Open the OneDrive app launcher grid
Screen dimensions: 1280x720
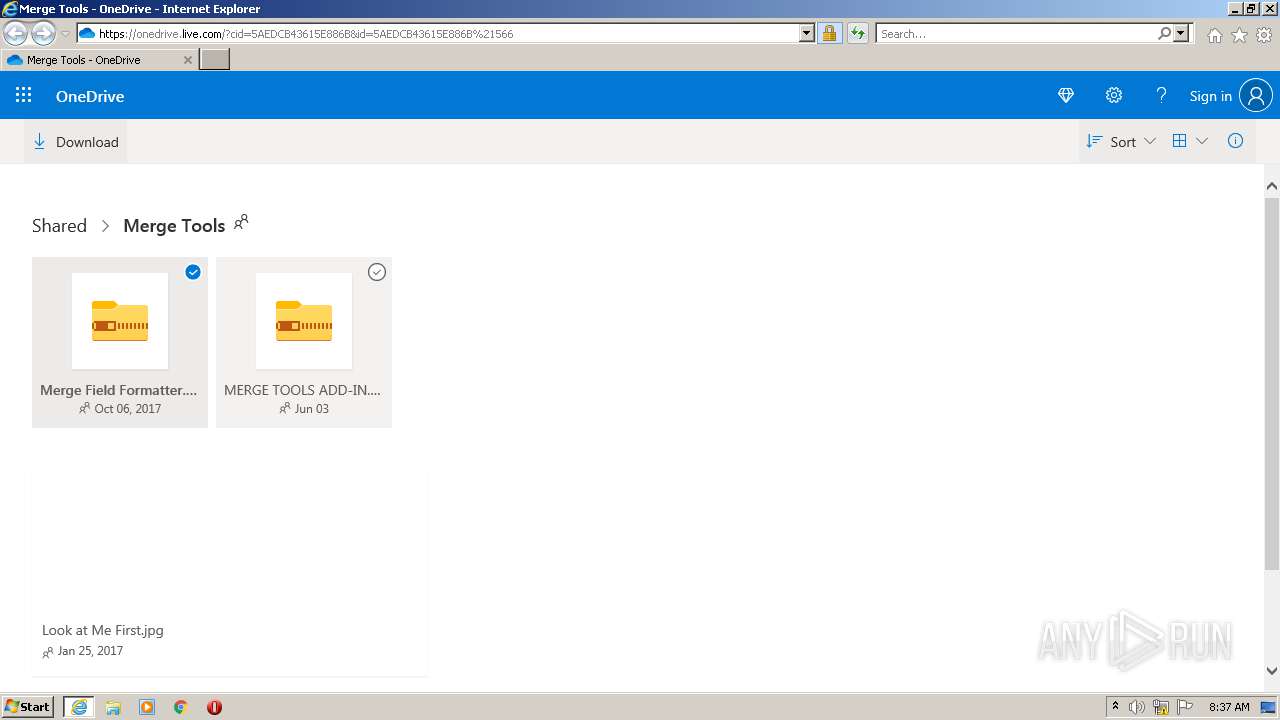pyautogui.click(x=24, y=95)
